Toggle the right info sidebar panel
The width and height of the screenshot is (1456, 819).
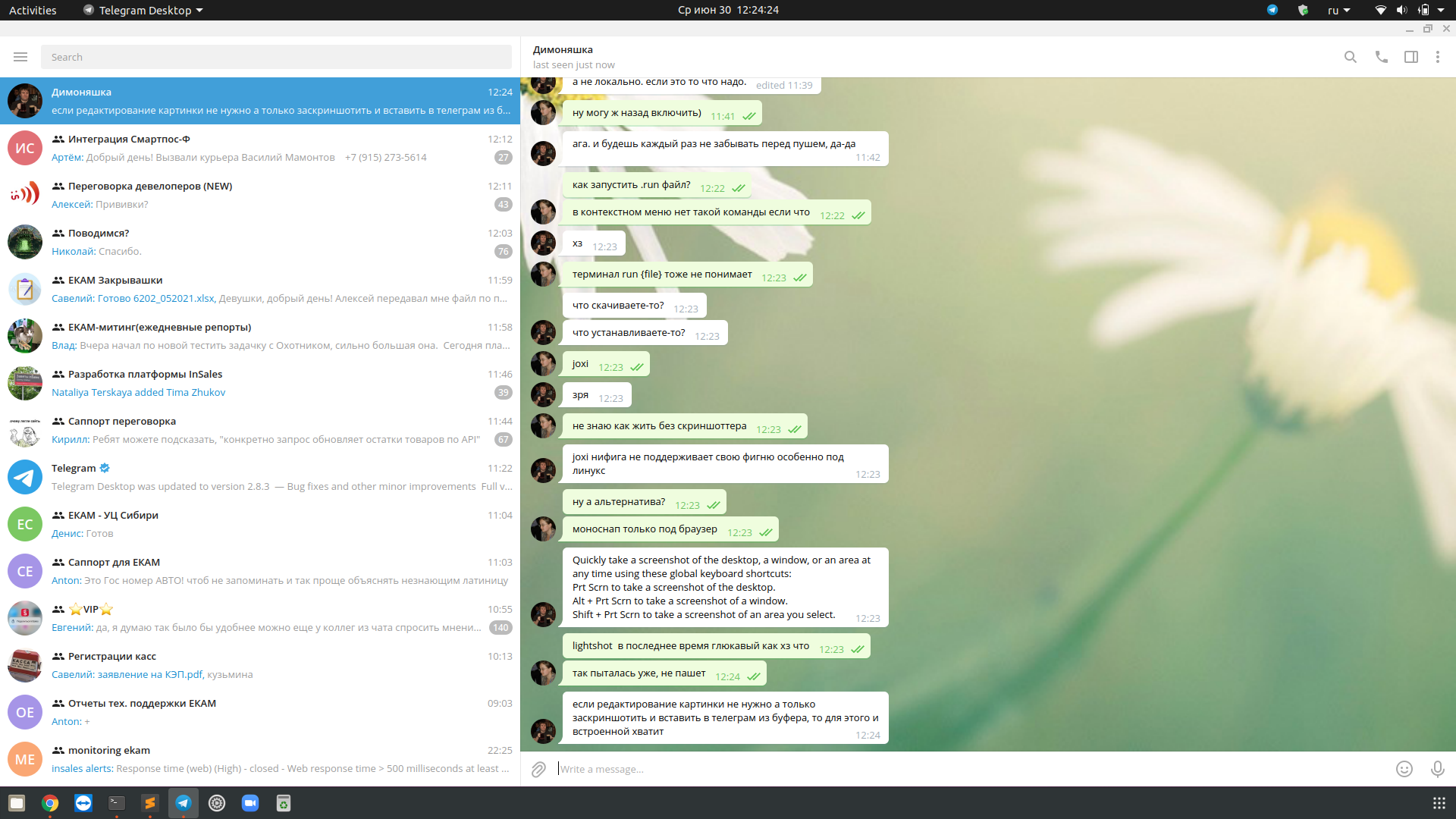[1410, 57]
